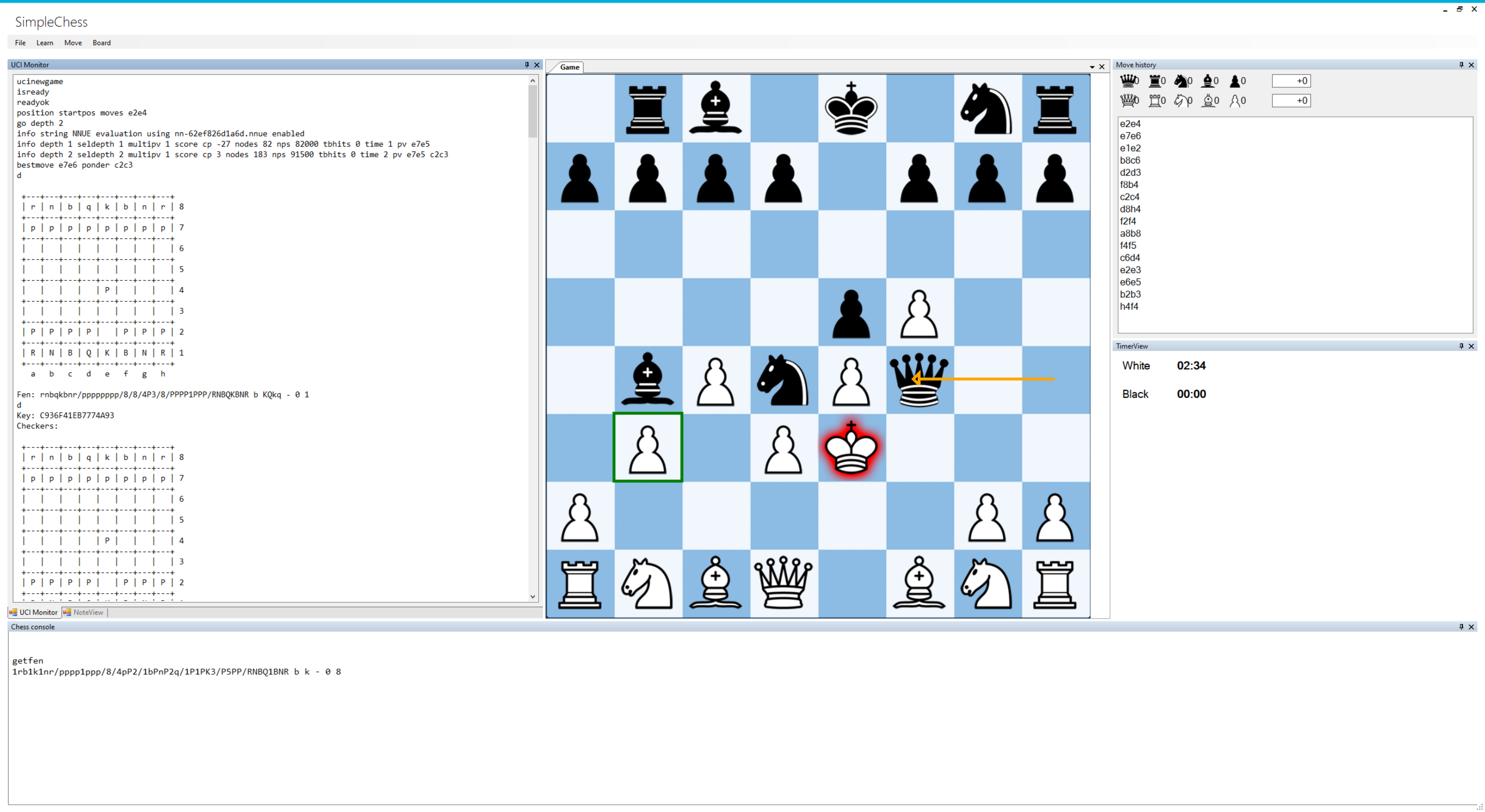
Task: Select move f8b4 in move history
Action: [x=1129, y=184]
